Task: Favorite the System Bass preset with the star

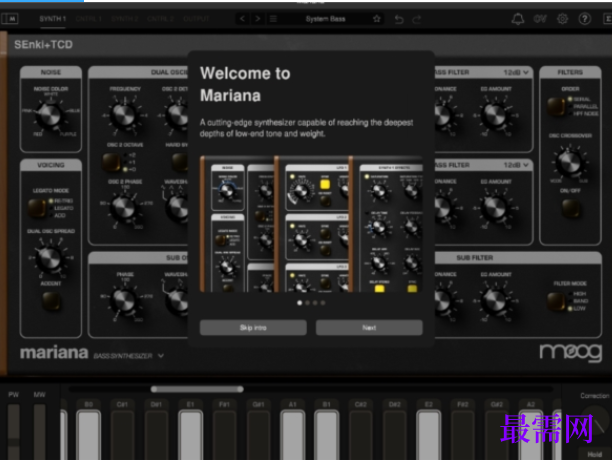Action: tap(377, 18)
